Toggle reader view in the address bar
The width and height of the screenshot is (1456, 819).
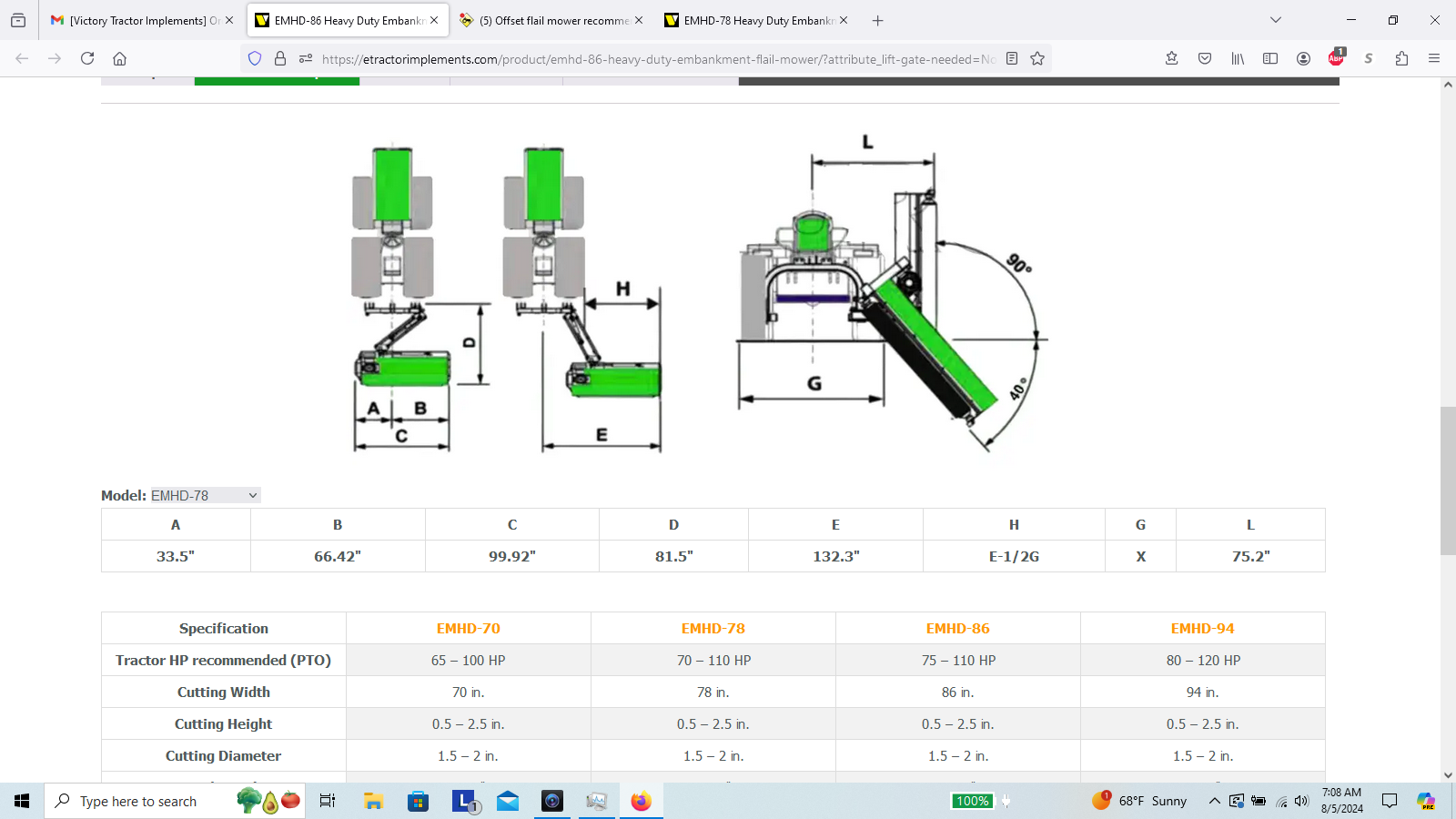(1011, 58)
